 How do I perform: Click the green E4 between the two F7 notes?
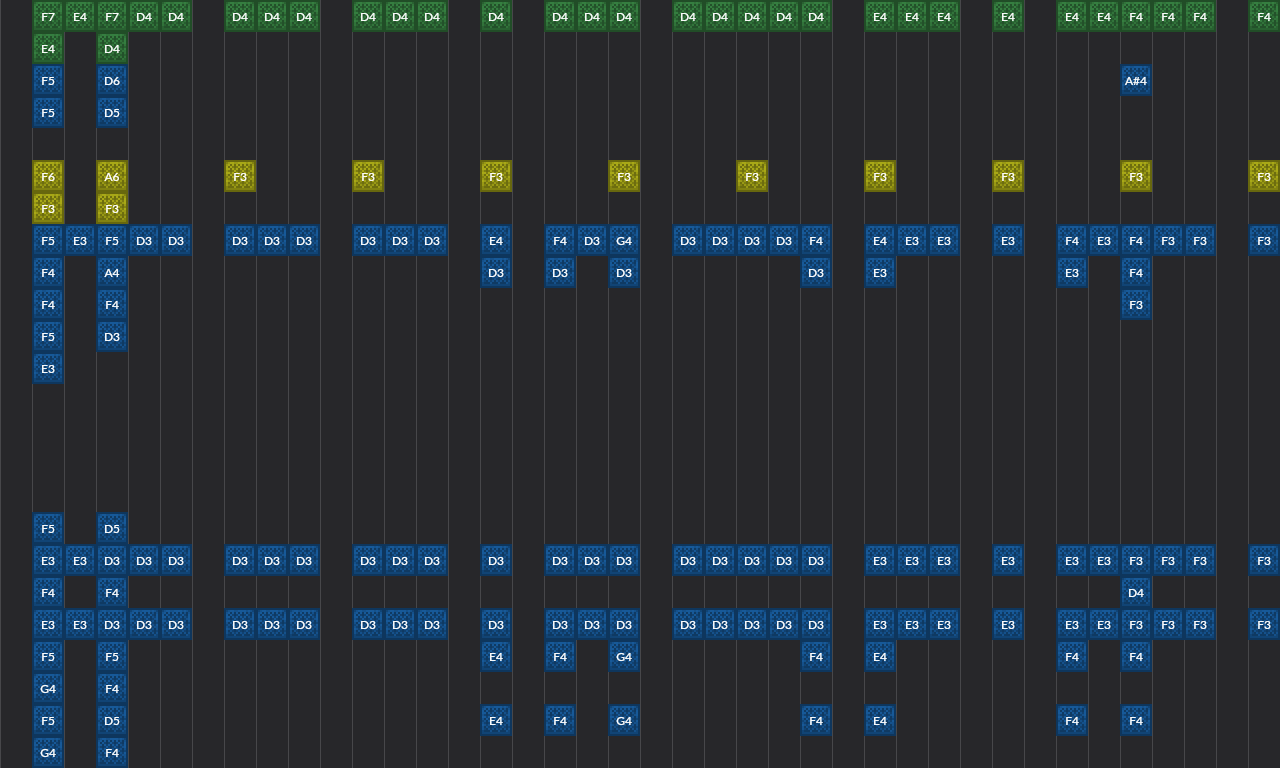click(80, 17)
